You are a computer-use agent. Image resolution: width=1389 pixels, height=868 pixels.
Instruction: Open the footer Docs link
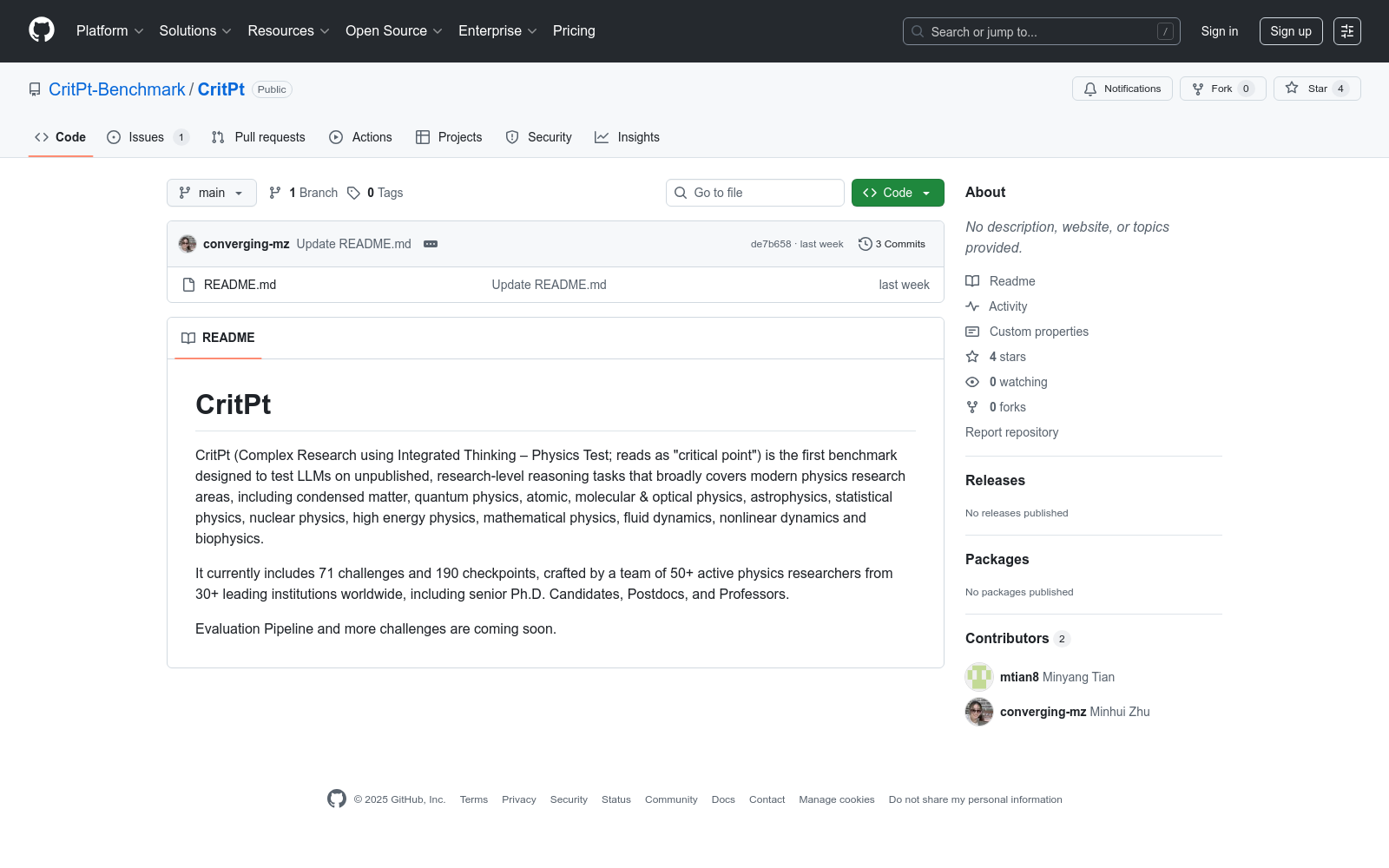tap(723, 799)
